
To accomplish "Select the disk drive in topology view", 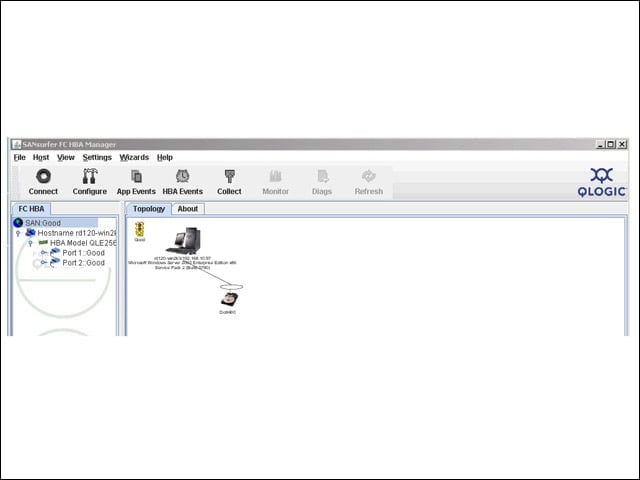I will (x=229, y=299).
